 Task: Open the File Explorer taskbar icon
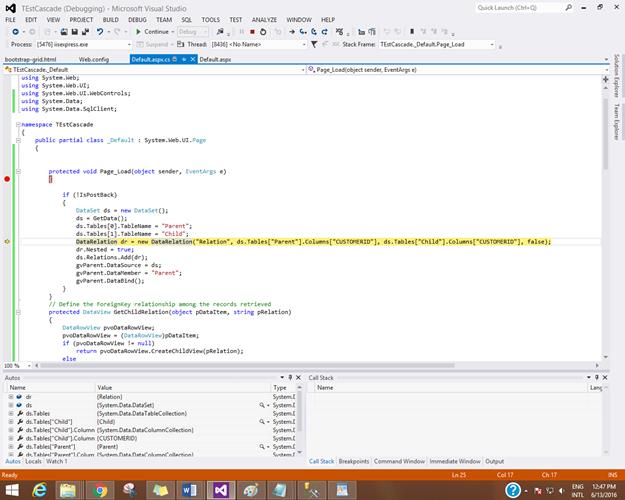70,489
